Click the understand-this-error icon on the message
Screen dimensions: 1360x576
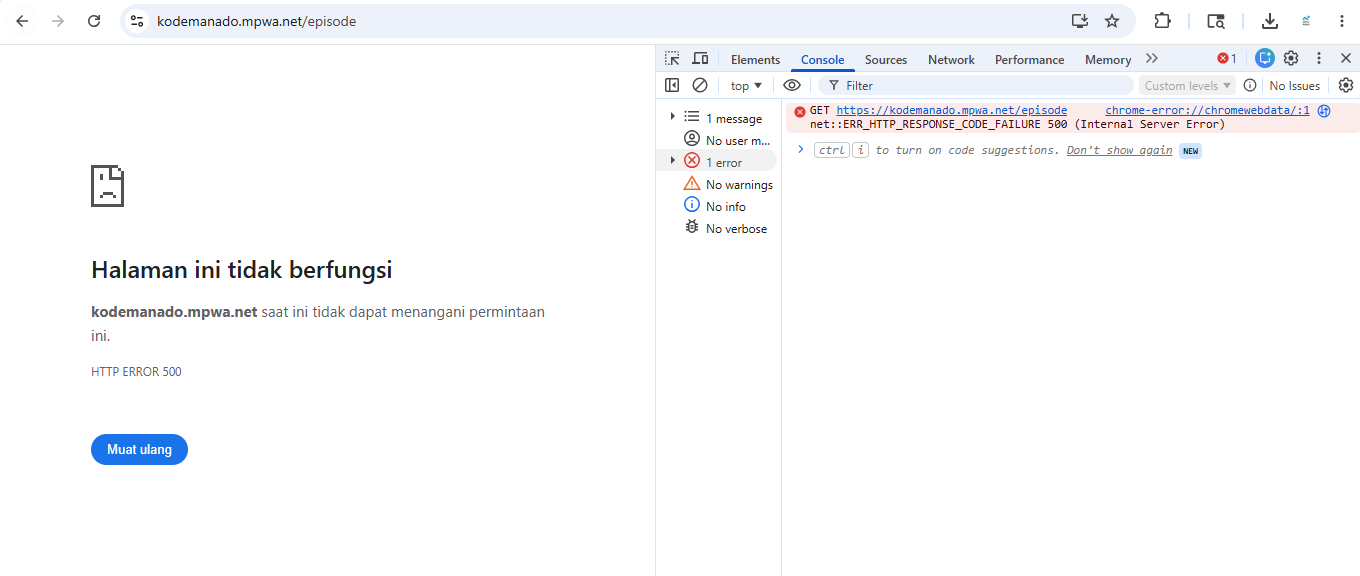(x=1324, y=111)
